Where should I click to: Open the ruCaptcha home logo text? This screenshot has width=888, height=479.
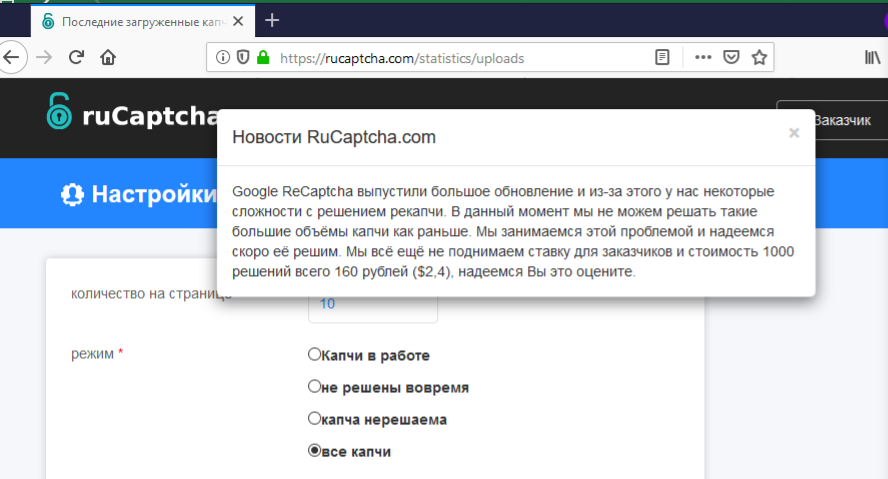[150, 116]
